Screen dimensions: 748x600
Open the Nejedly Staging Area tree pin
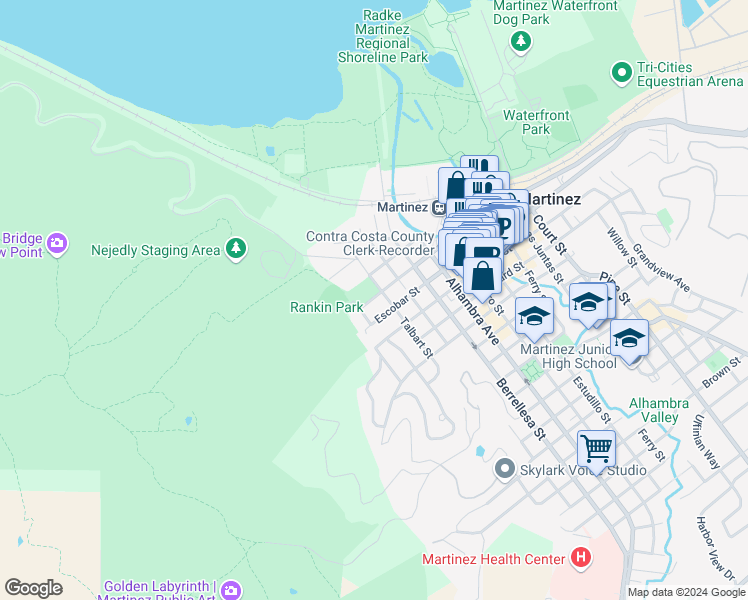[236, 249]
